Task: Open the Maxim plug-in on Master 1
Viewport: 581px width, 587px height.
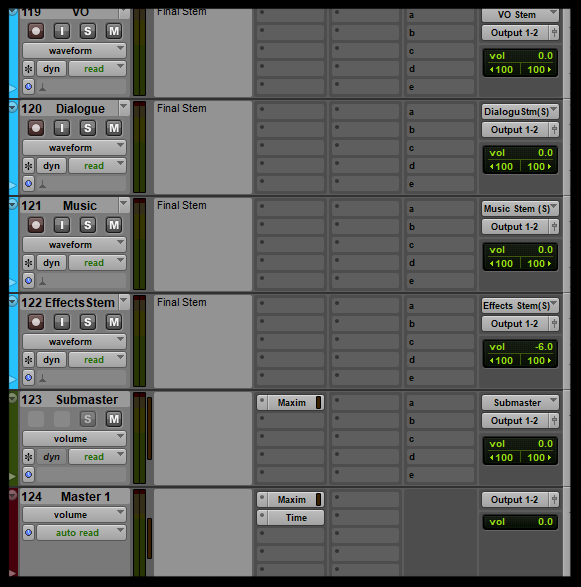Action: (292, 499)
